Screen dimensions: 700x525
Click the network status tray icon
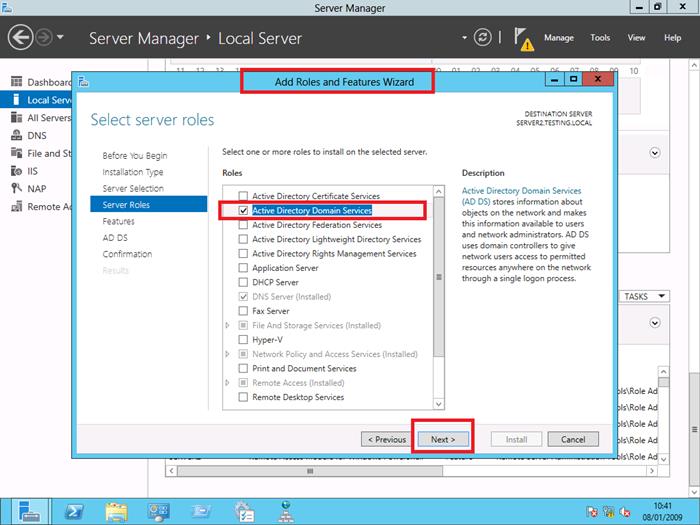click(x=608, y=512)
